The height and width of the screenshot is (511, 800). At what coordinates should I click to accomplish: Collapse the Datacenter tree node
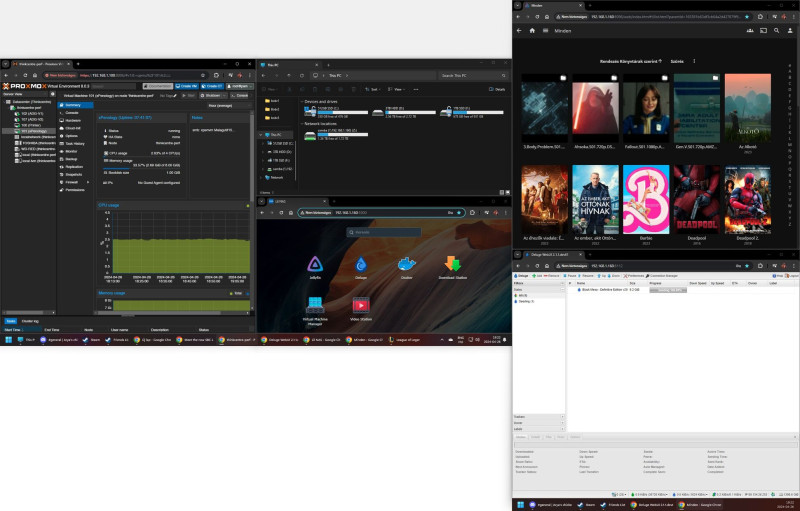tap(4, 102)
